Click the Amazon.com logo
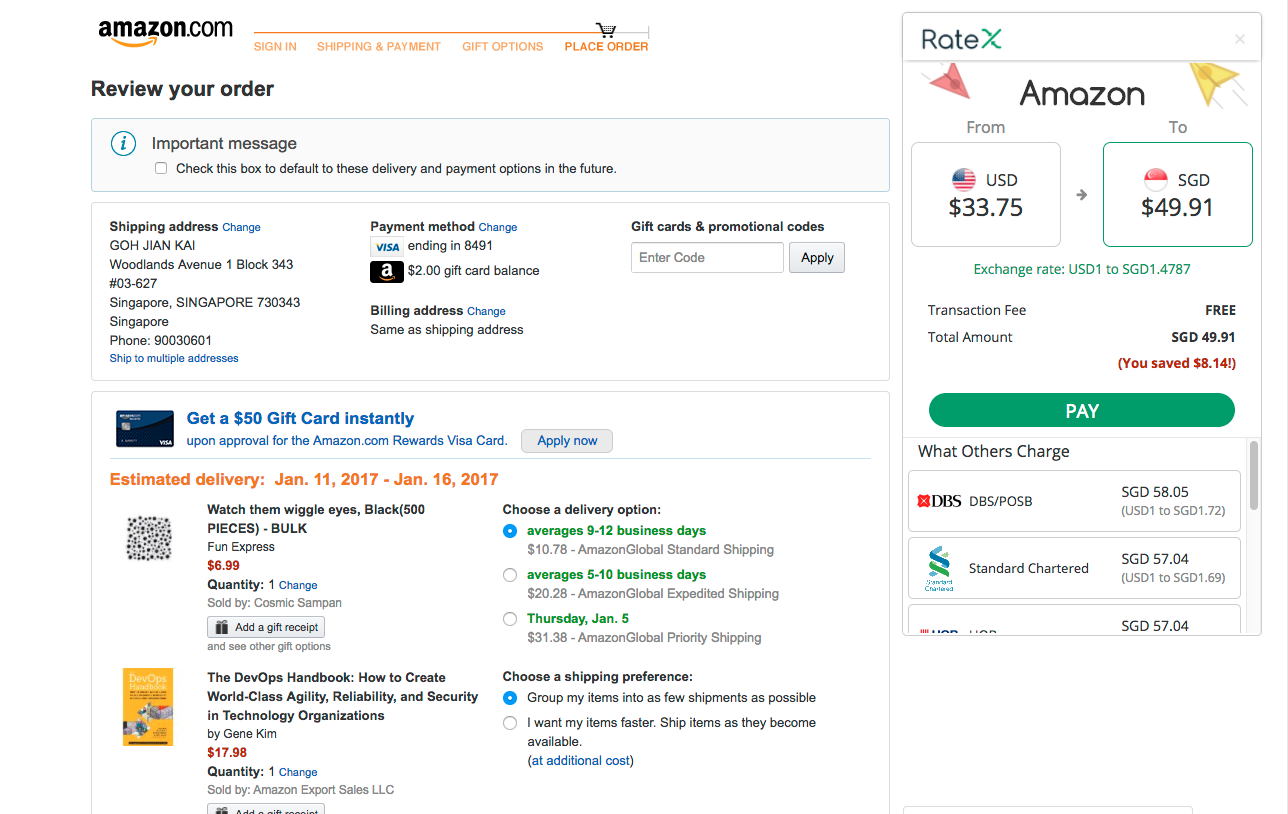Viewport: 1288px width, 814px height. [165, 32]
